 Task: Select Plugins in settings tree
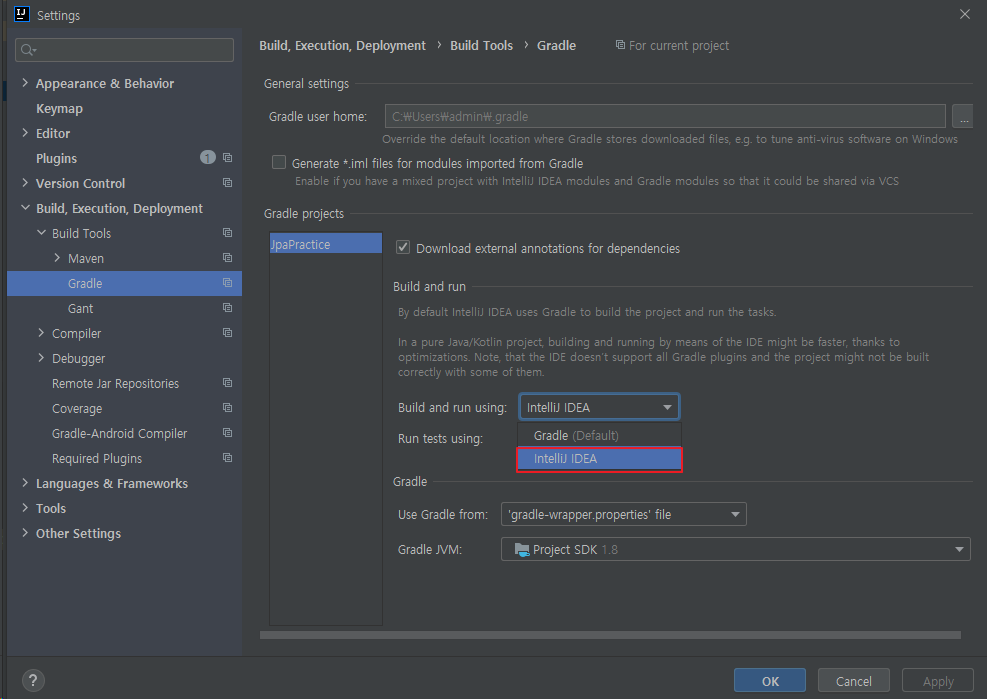(56, 158)
